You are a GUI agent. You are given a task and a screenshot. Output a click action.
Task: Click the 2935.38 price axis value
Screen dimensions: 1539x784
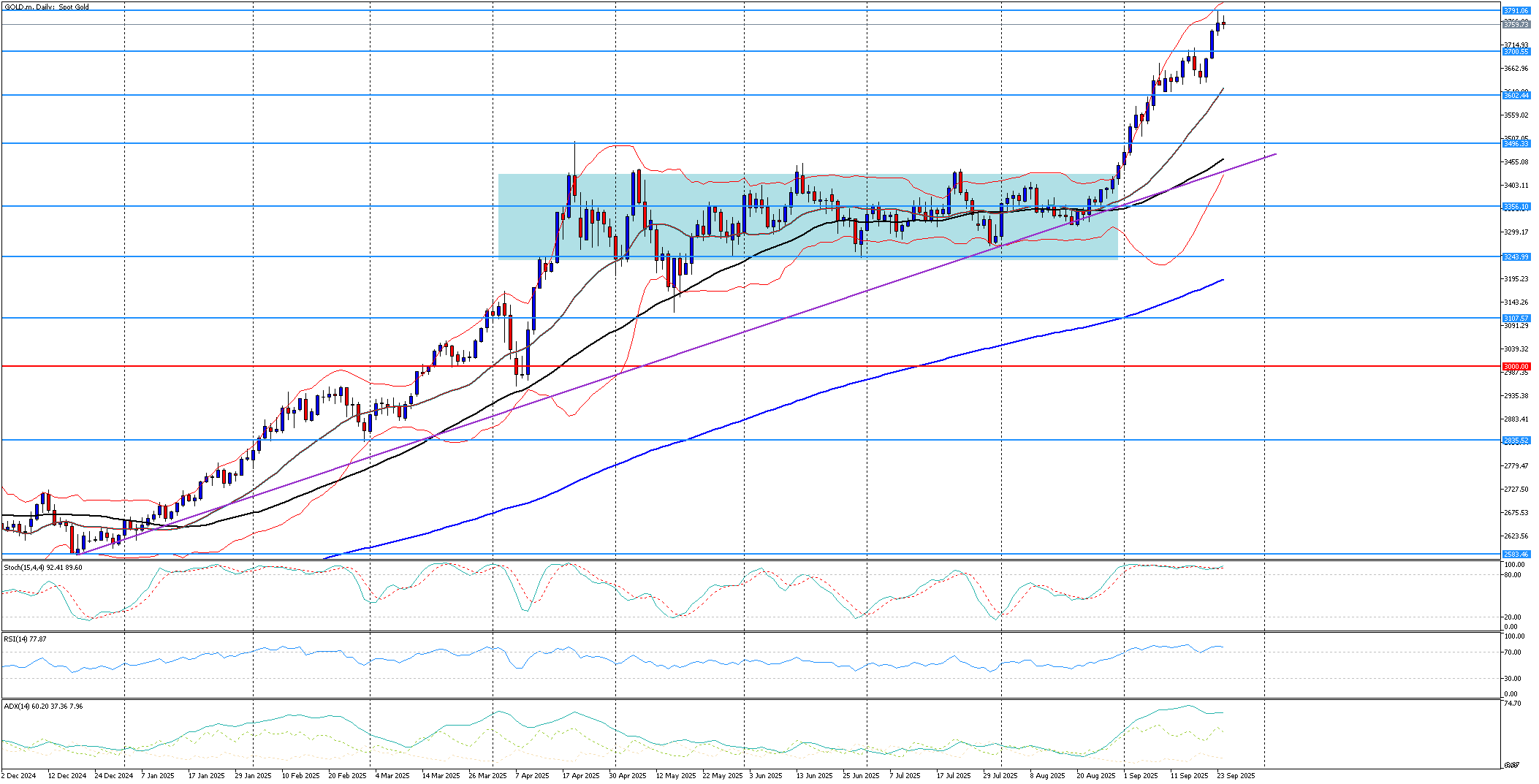click(x=1516, y=396)
